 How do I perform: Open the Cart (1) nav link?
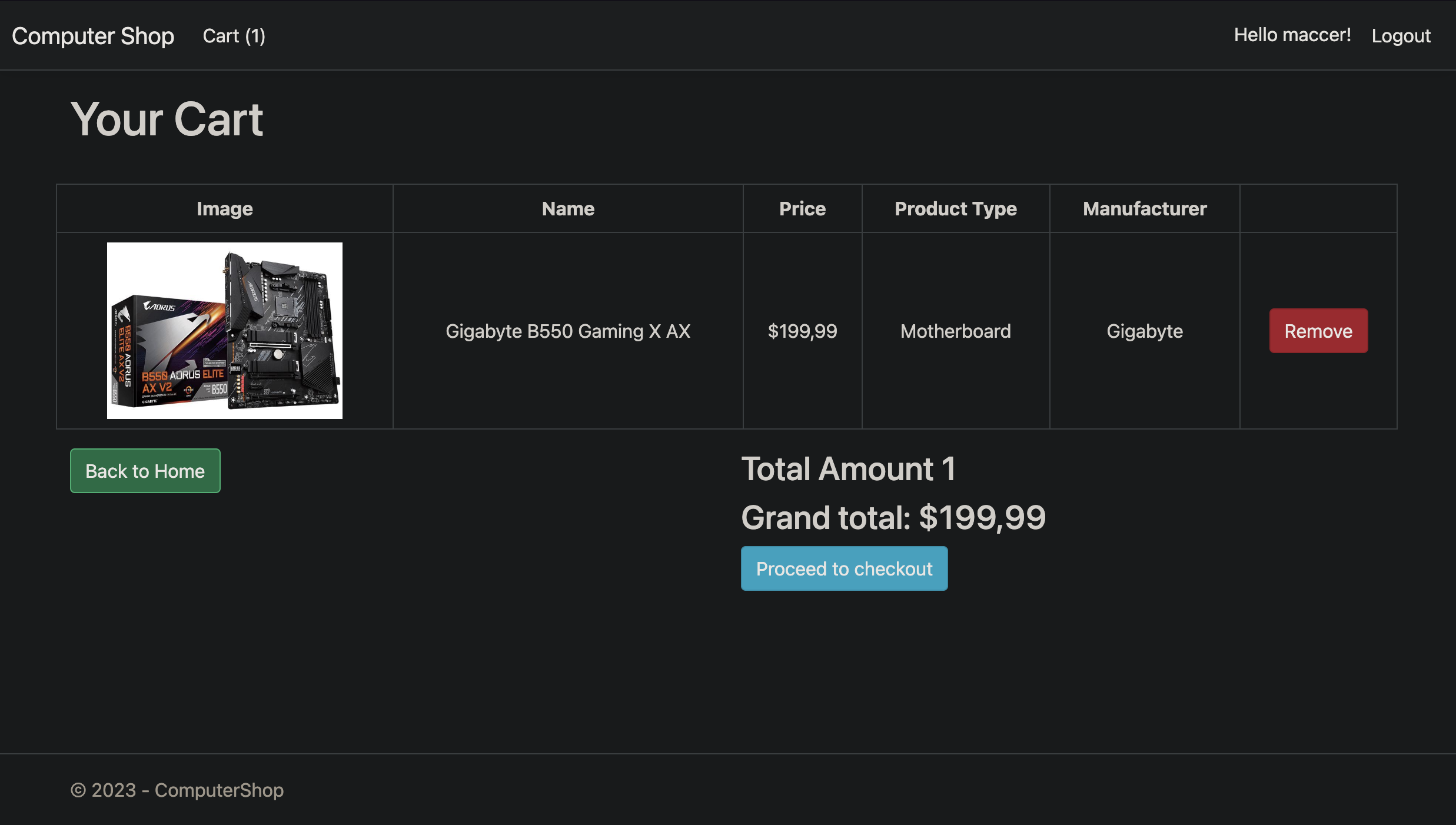point(234,36)
